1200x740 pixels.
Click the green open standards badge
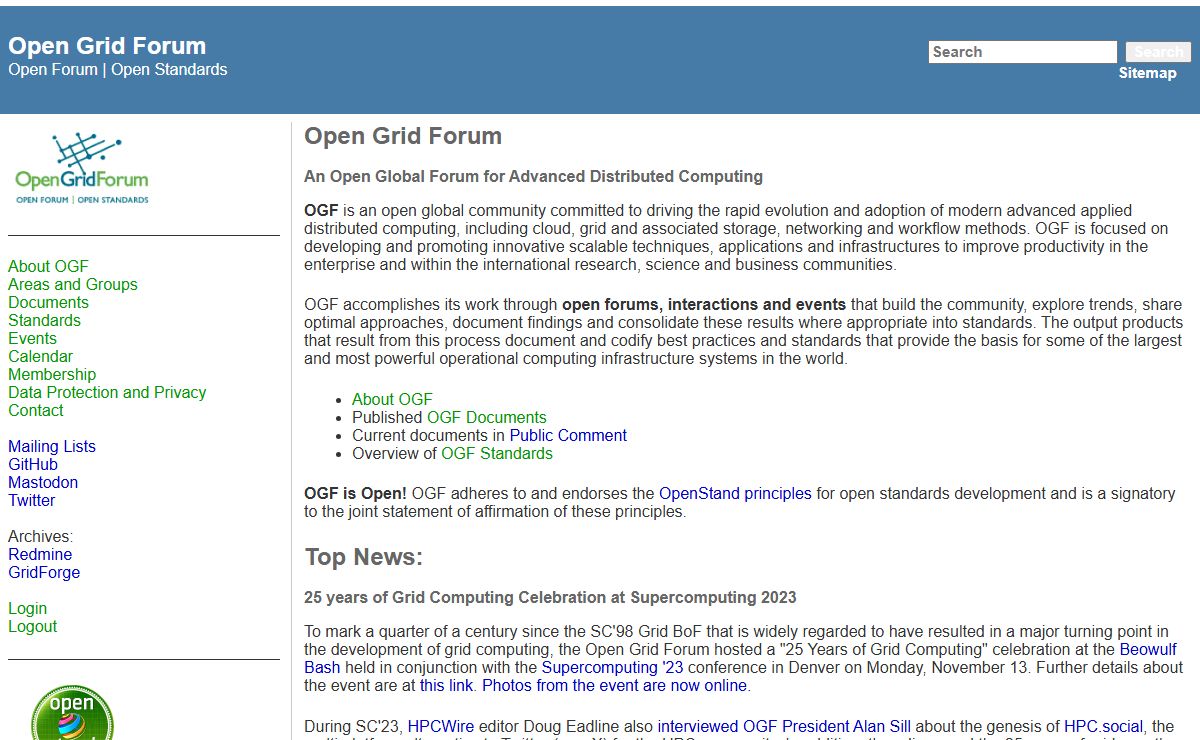click(72, 712)
